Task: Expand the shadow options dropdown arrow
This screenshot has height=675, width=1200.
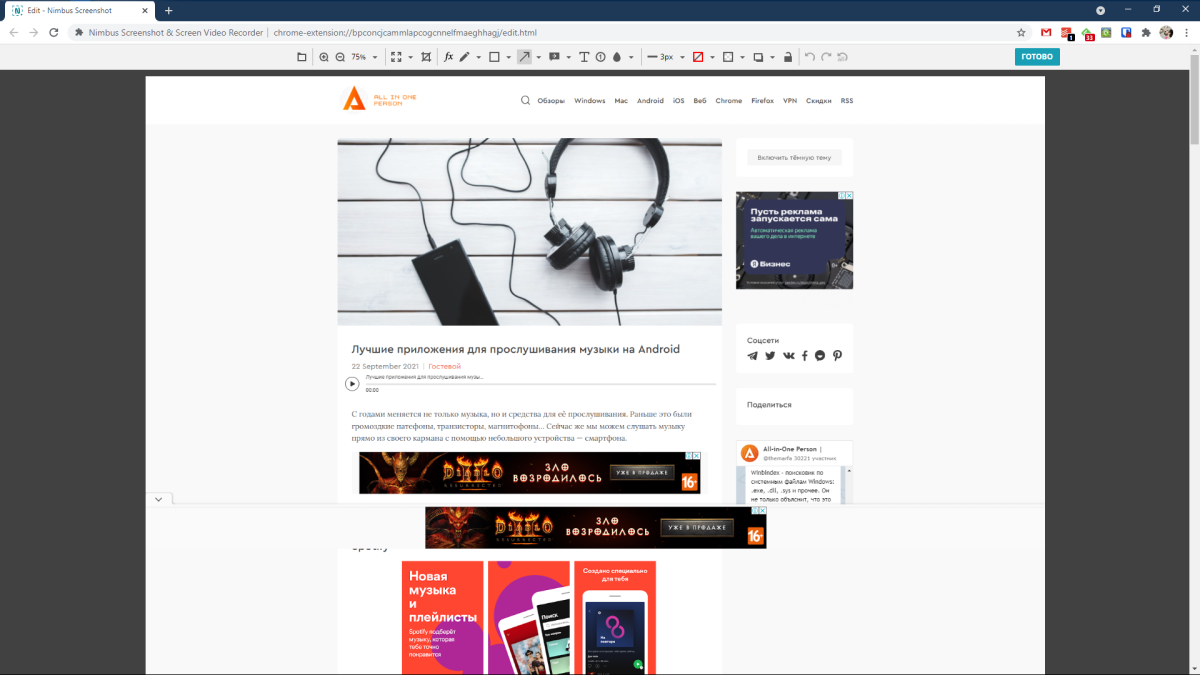Action: (773, 57)
